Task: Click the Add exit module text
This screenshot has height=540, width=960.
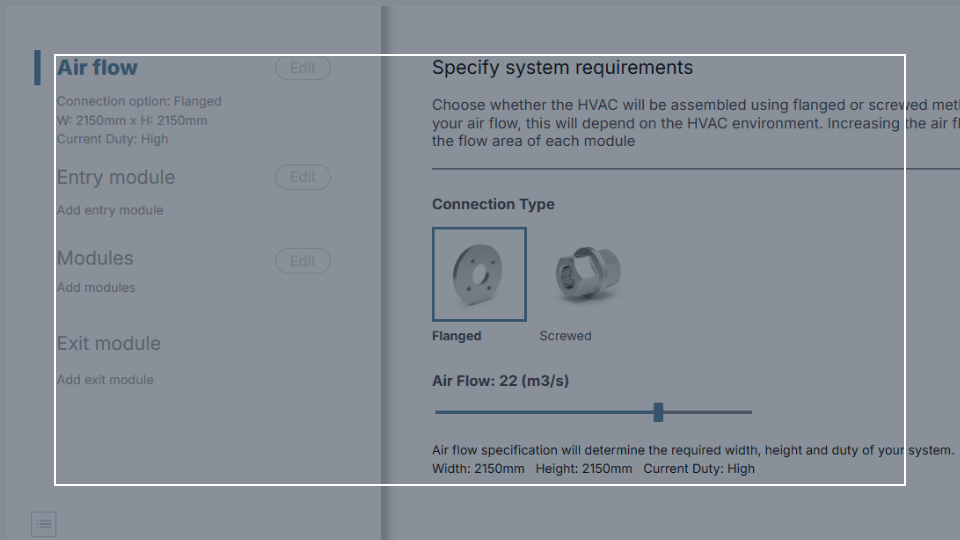Action: click(x=105, y=380)
